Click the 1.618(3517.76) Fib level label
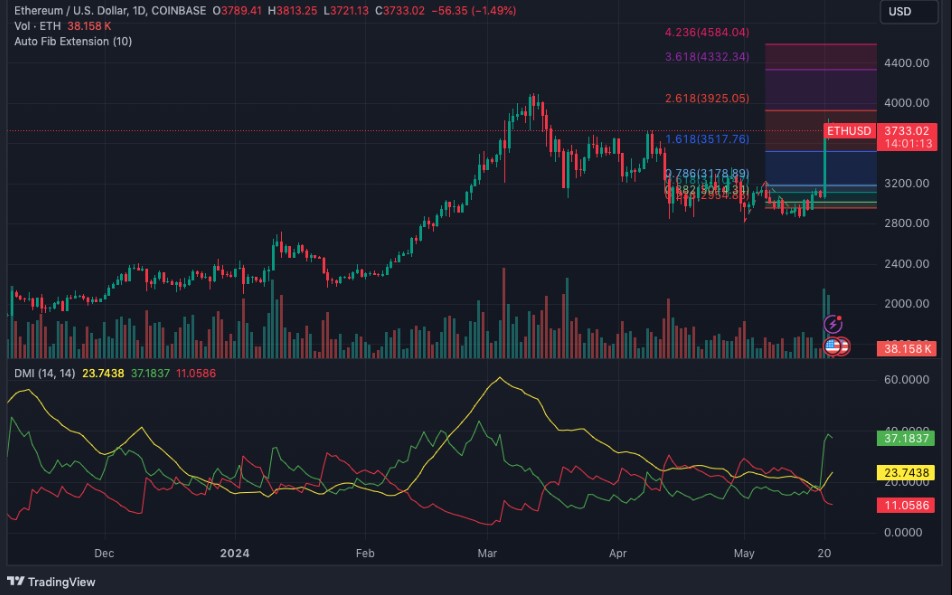The width and height of the screenshot is (952, 595). (x=707, y=140)
